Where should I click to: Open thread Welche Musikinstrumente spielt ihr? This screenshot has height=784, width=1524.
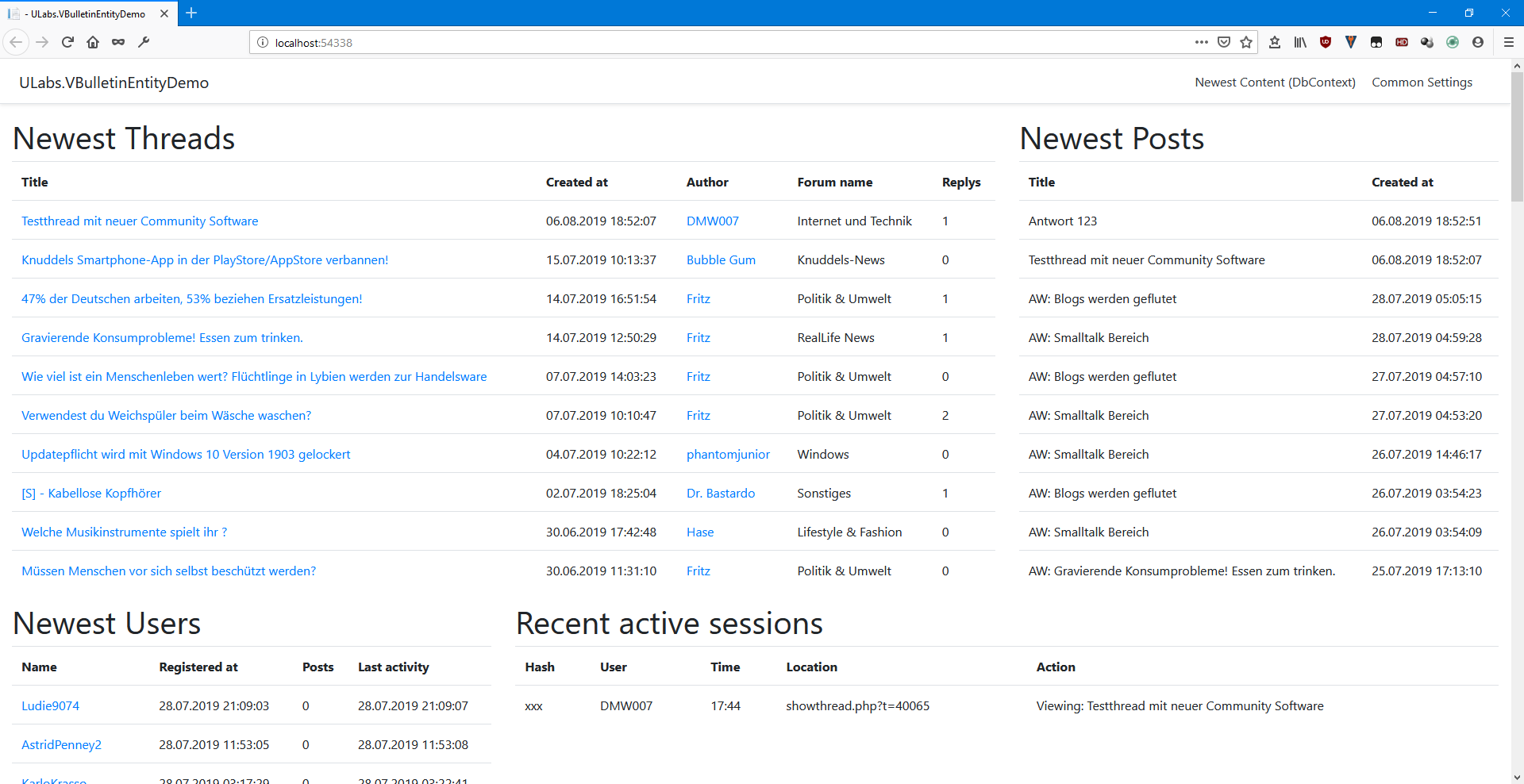pyautogui.click(x=124, y=532)
